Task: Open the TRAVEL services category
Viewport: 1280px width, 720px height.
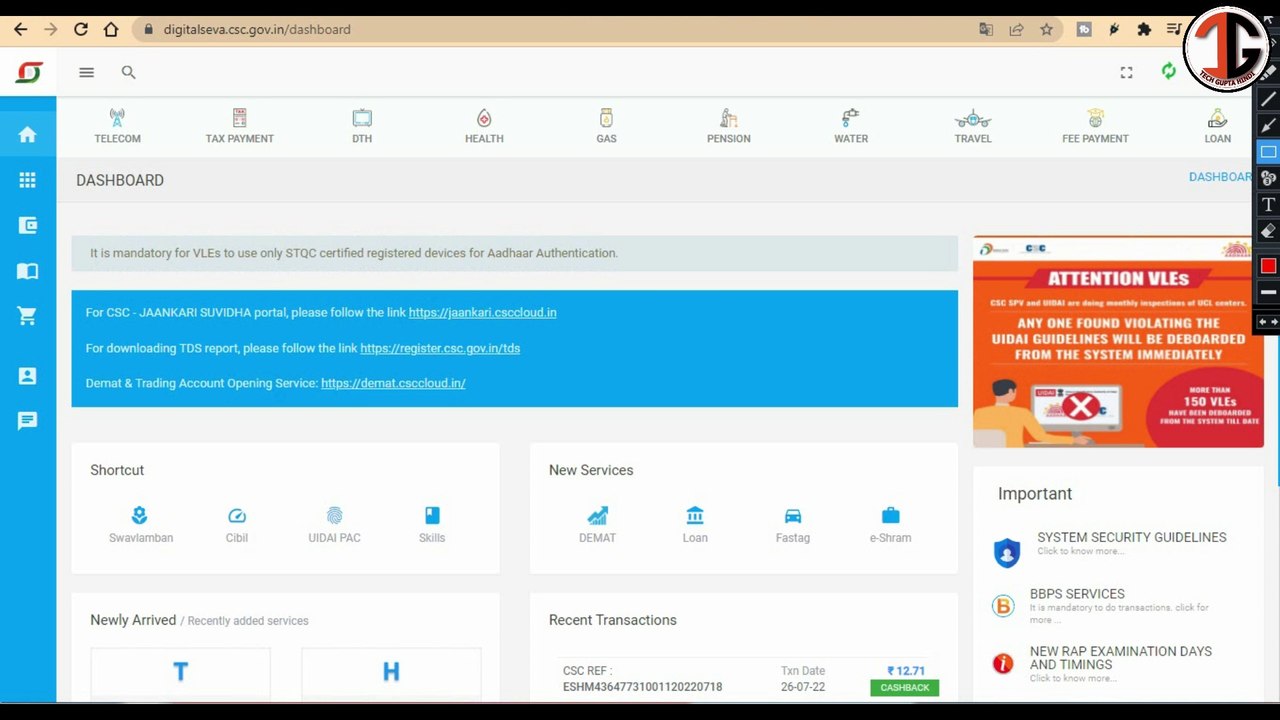Action: tap(973, 126)
